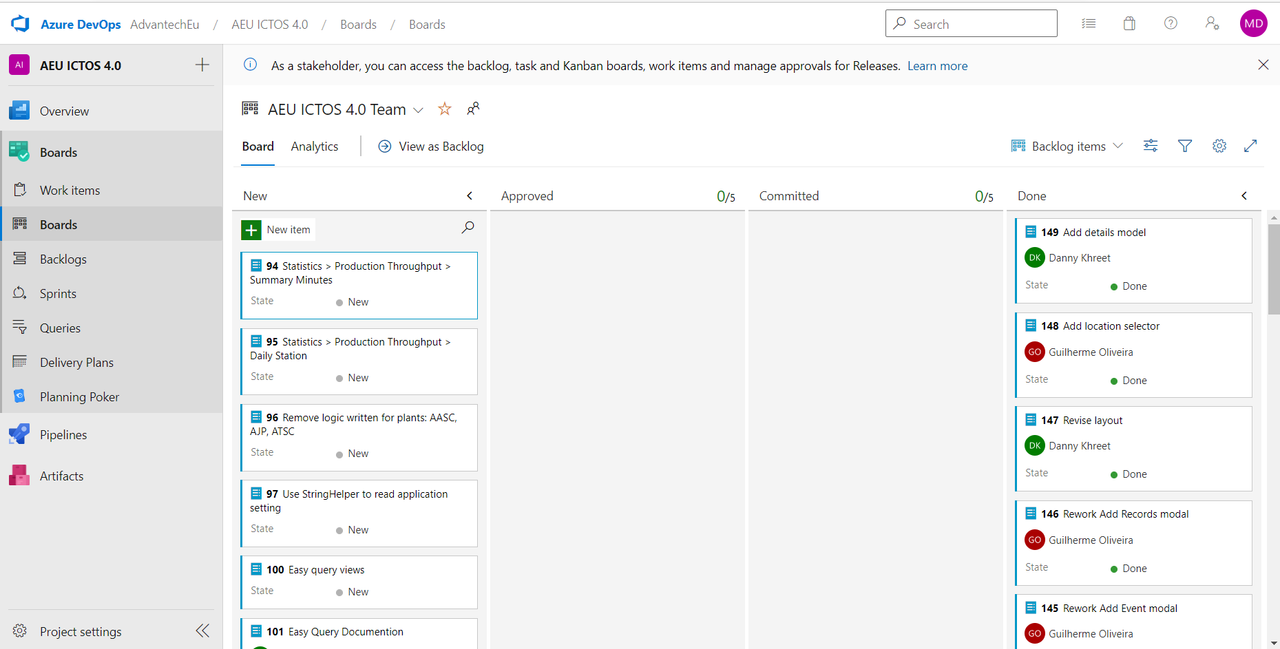Open the AEU ICTOS 4.0 Team selector dropdown
The image size is (1280, 649).
pos(418,110)
